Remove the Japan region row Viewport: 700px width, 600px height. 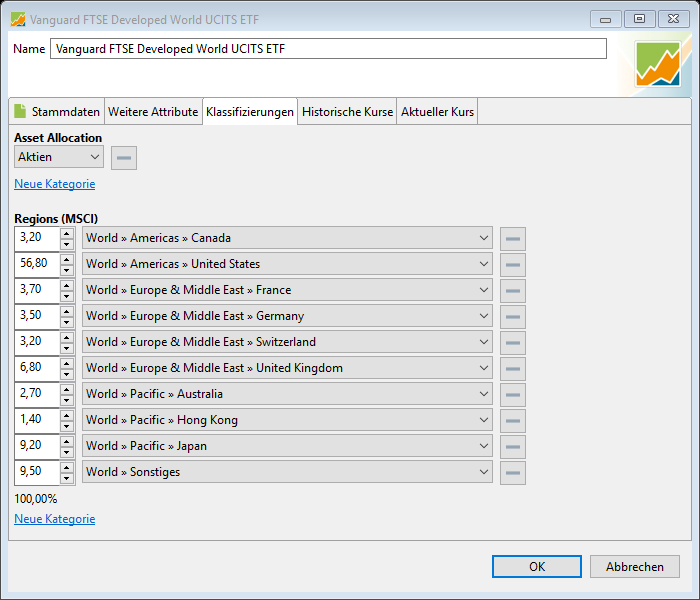tap(512, 446)
